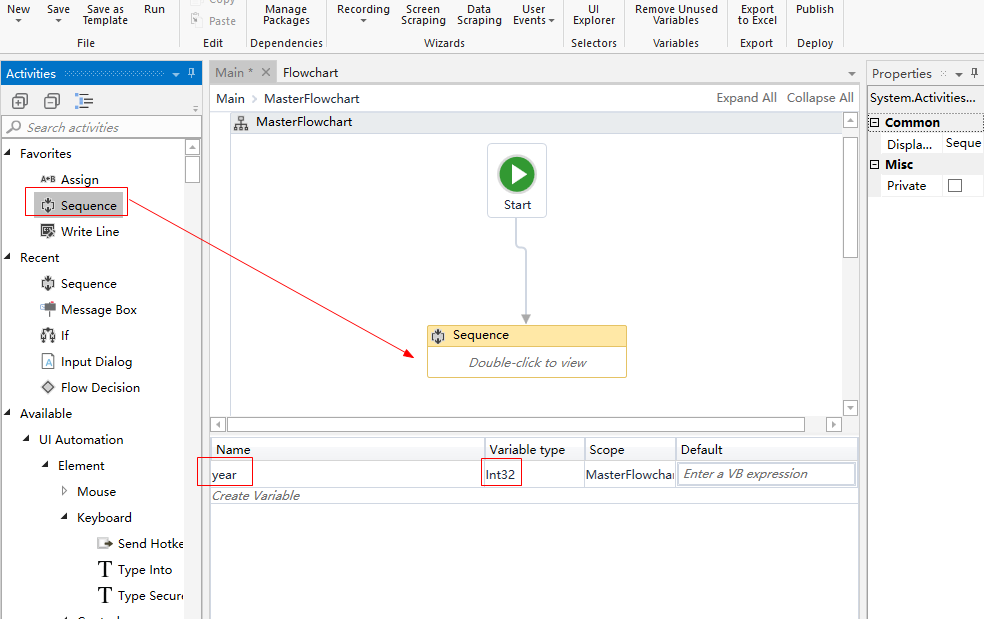The width and height of the screenshot is (984, 619).
Task: Unpin the Activities panel
Action: (193, 73)
